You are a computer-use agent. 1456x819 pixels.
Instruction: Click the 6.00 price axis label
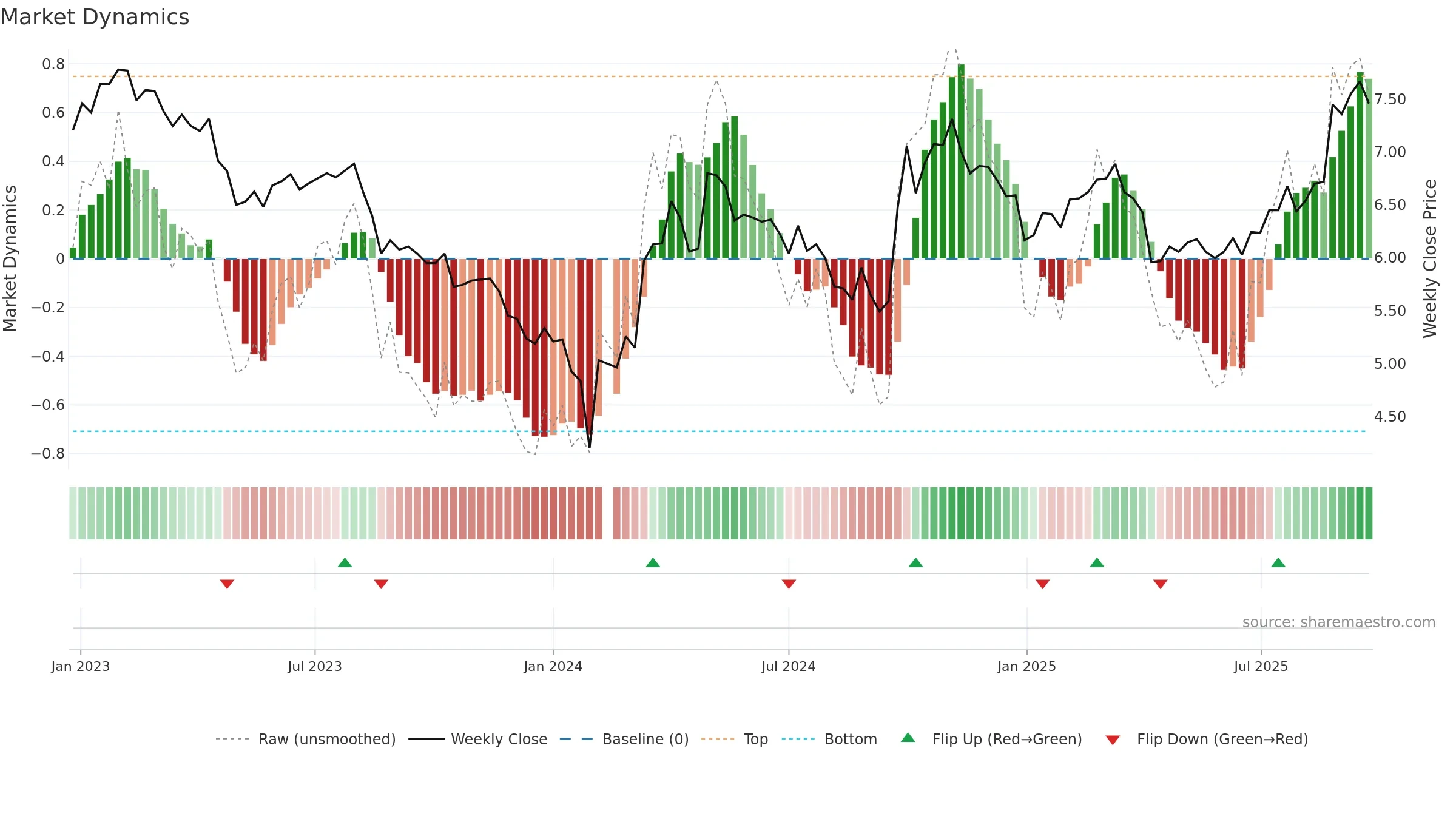click(1390, 258)
